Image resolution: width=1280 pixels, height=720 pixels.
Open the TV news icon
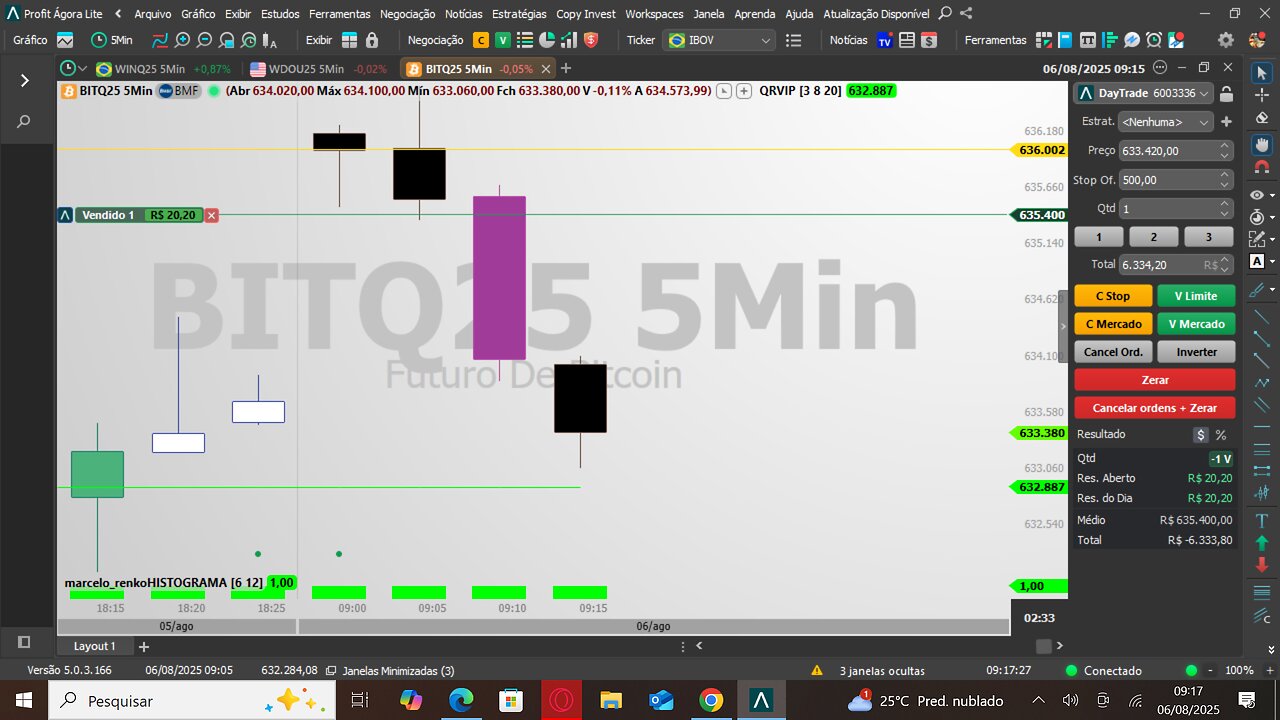coord(885,40)
